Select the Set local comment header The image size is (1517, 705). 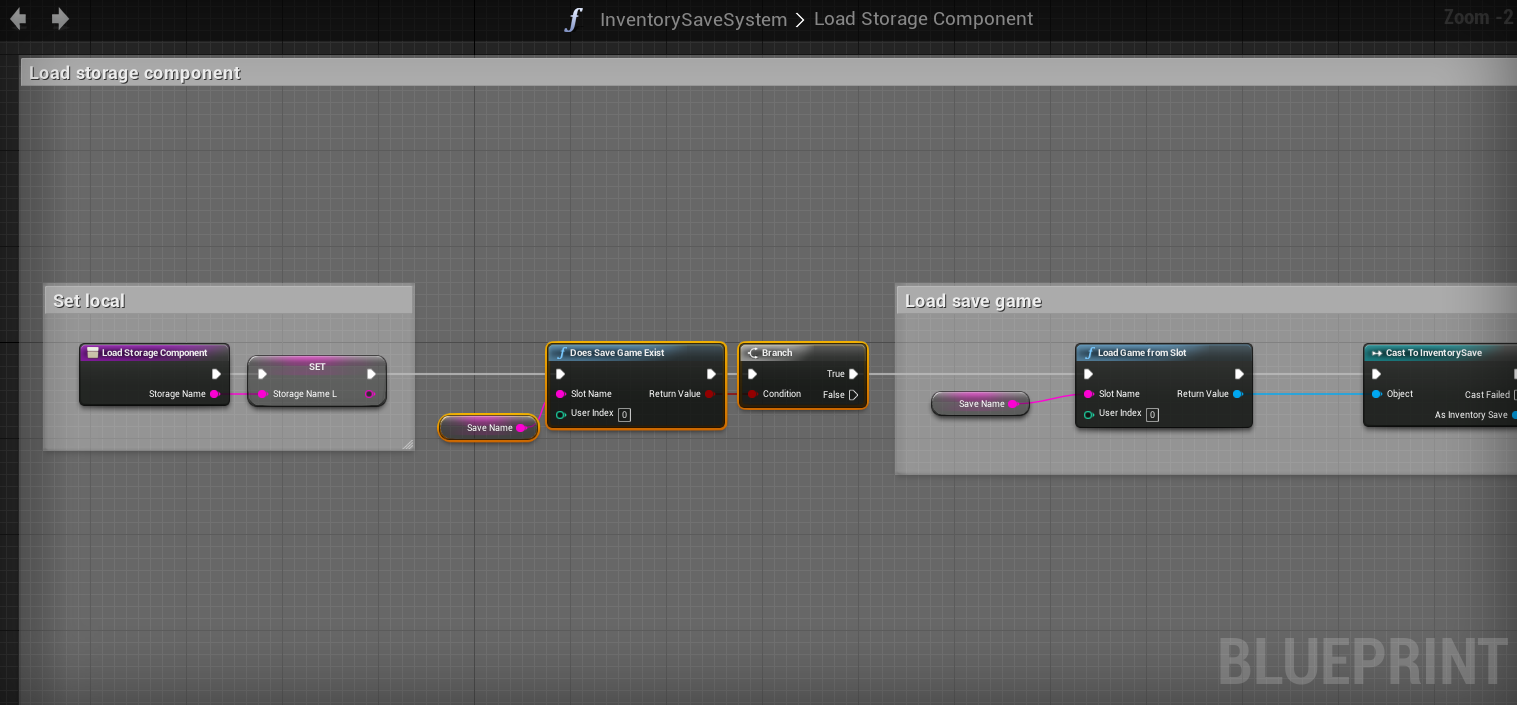coord(228,301)
